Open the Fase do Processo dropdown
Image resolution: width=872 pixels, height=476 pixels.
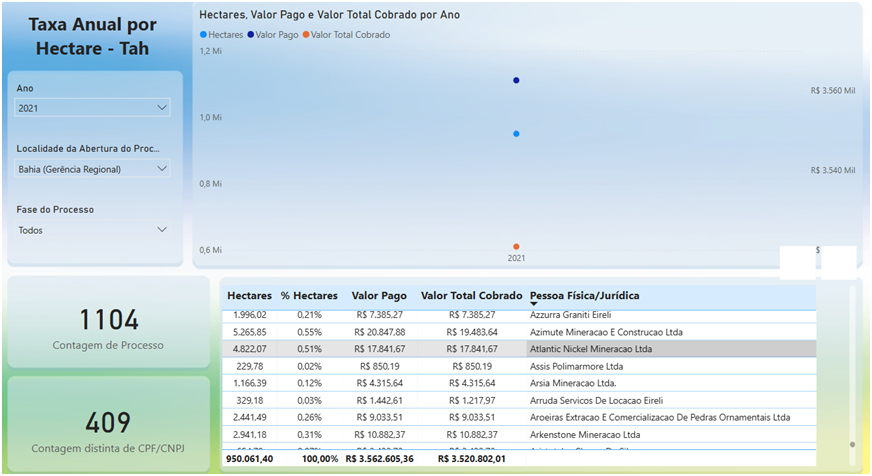93,230
